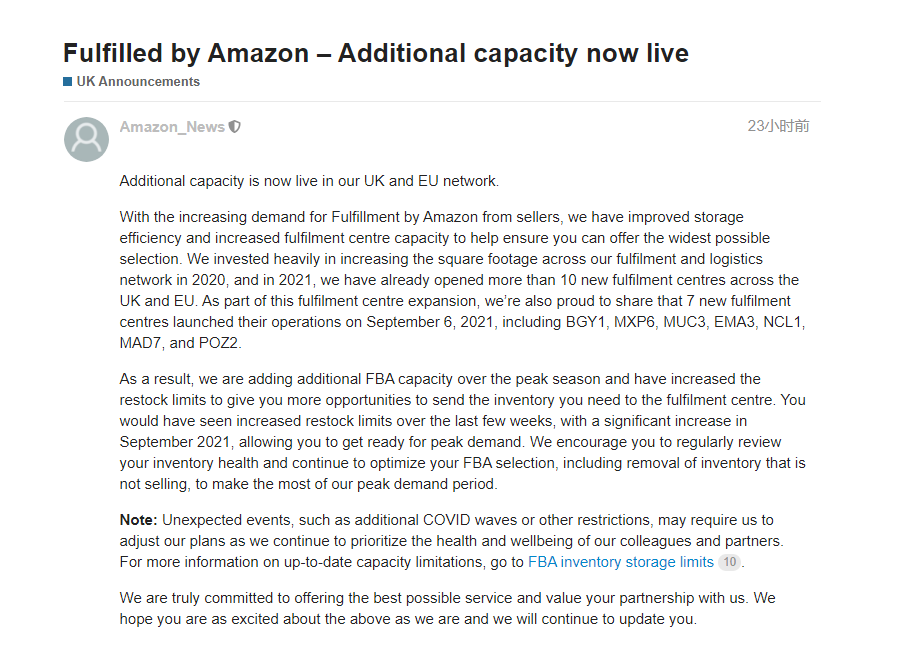Screen dimensions: 905x651
Task: Click the sentence 'Additional capacity is now live'
Action: [x=309, y=181]
